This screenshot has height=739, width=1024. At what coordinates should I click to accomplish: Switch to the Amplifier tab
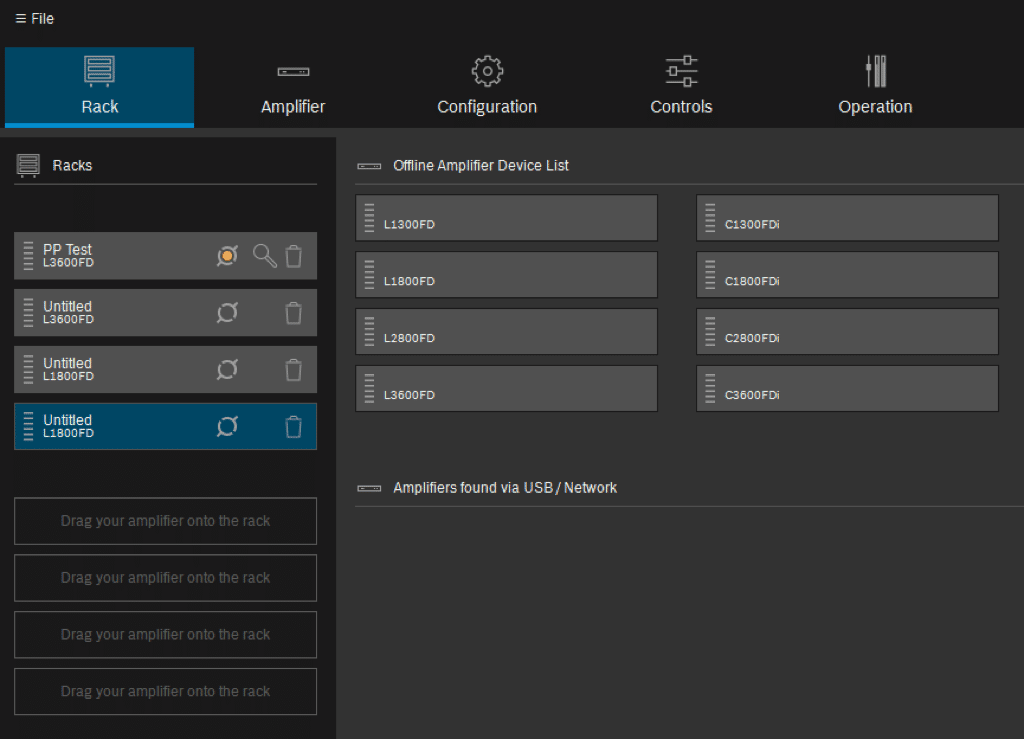pos(293,87)
